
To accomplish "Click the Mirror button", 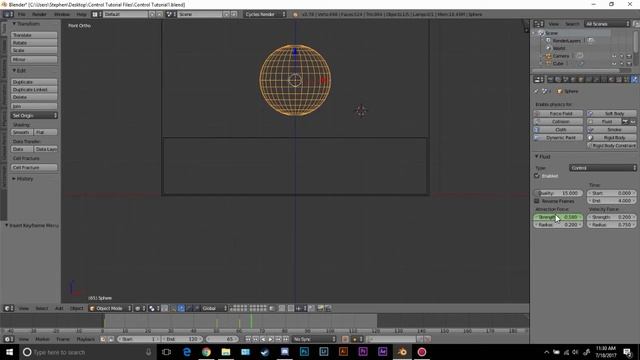I will point(34,60).
